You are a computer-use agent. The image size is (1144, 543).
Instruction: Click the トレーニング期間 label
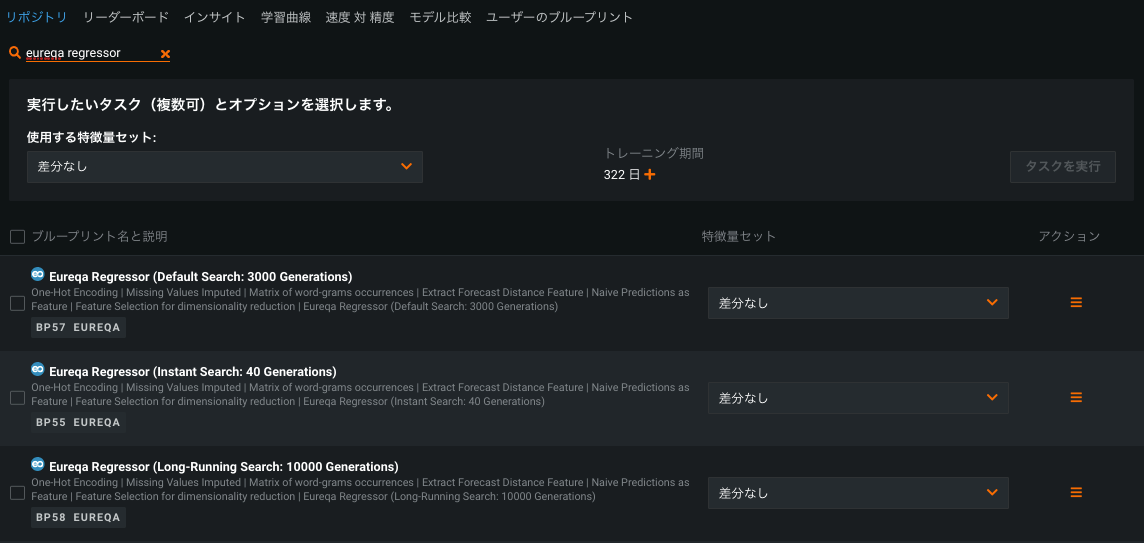[654, 153]
